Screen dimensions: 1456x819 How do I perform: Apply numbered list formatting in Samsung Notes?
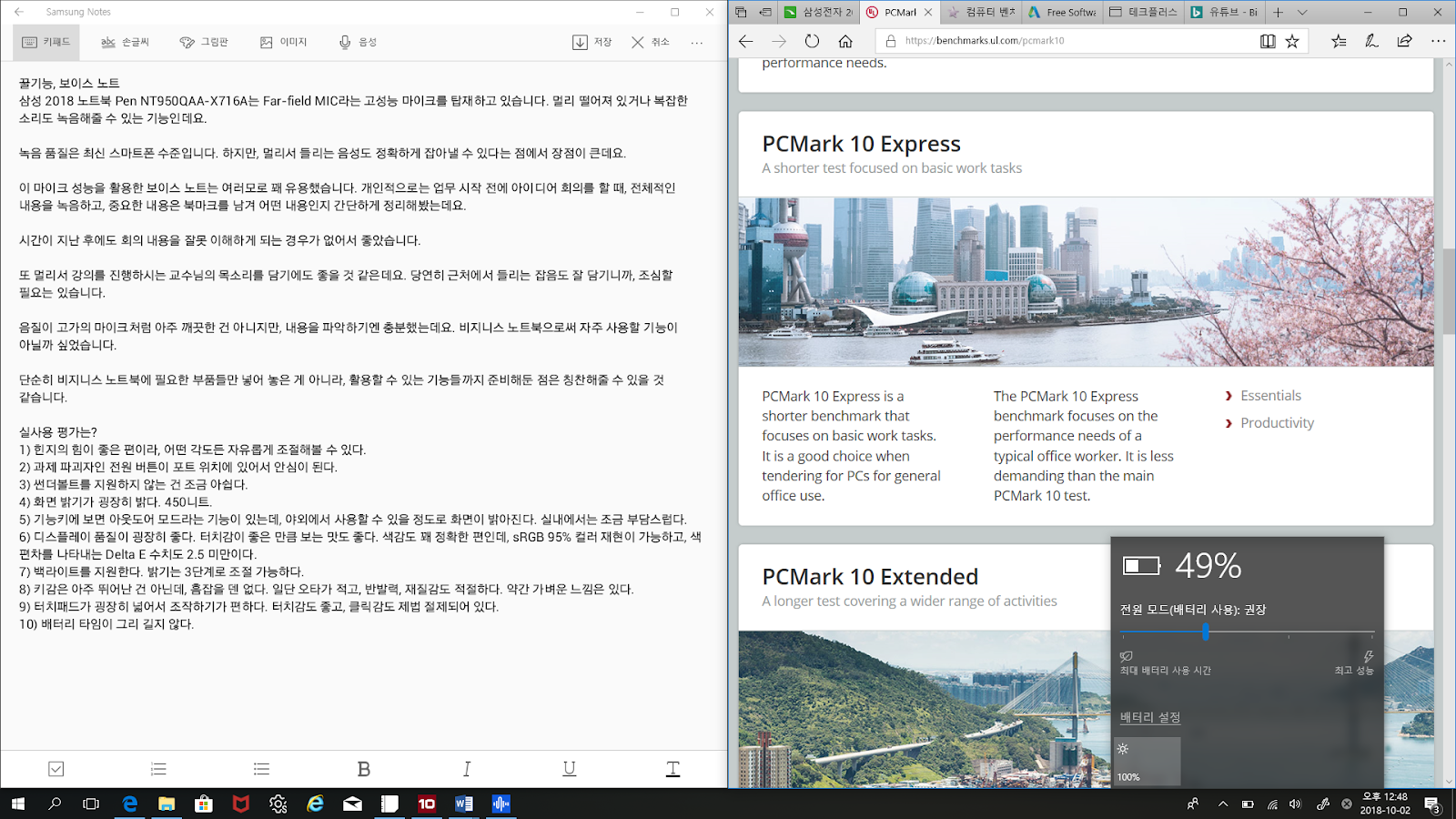pyautogui.click(x=158, y=769)
